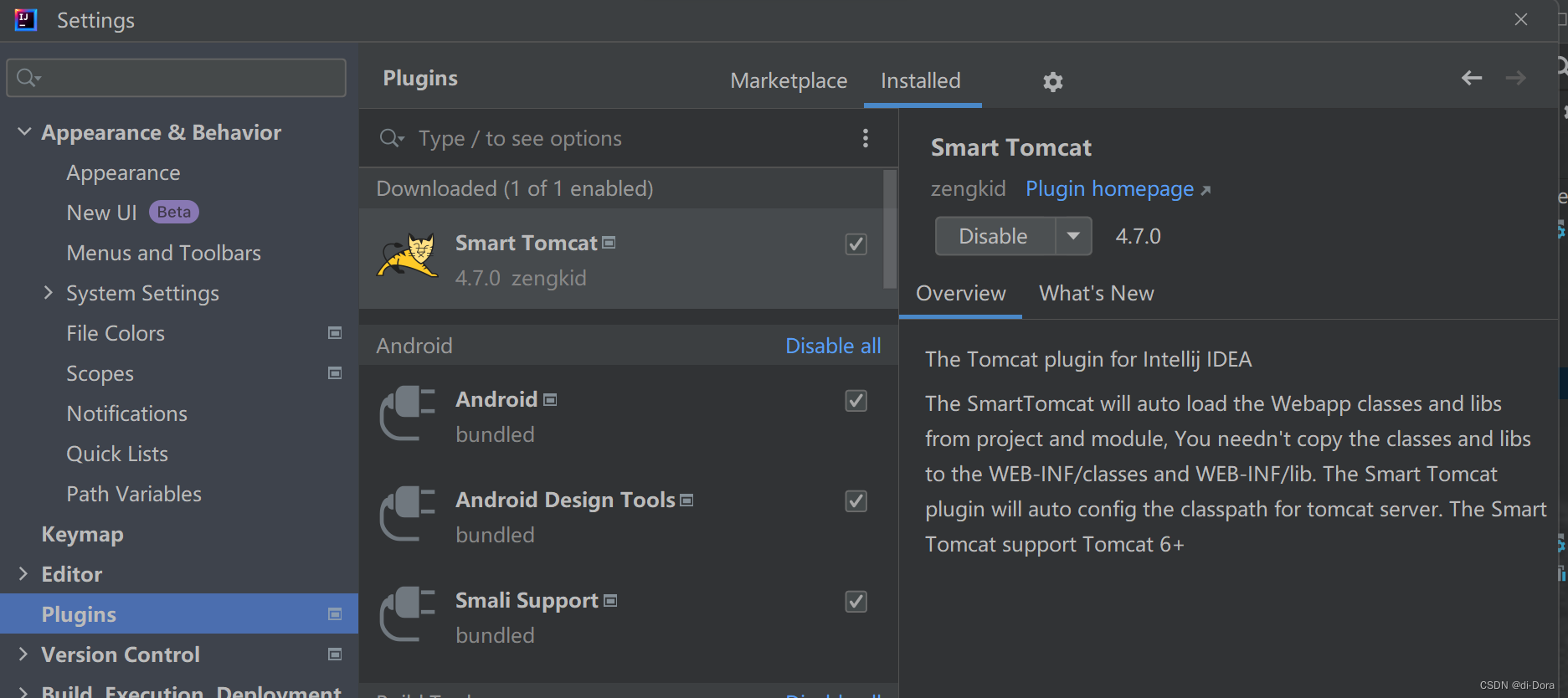Open the What's New tab

1096,294
